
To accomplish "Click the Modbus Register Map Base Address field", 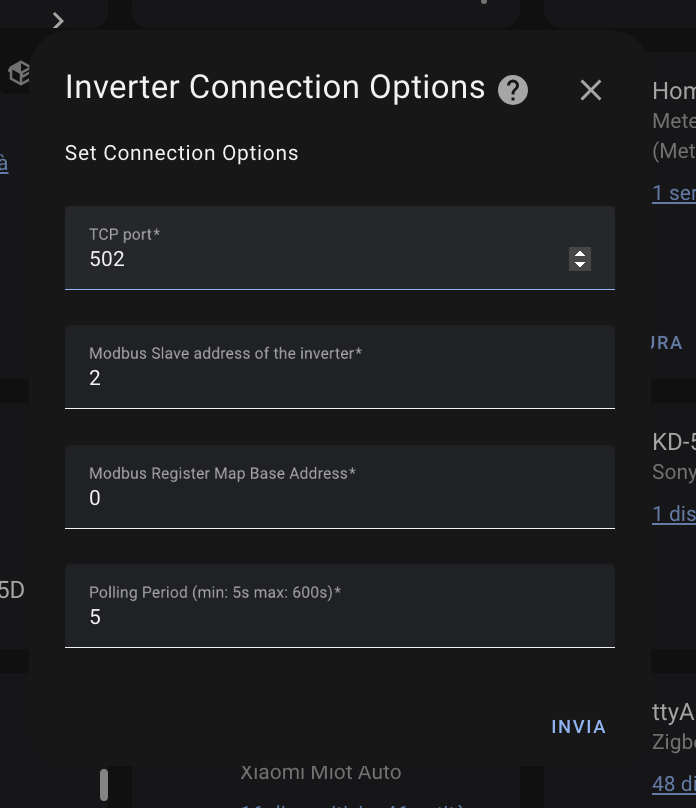I will pos(339,498).
